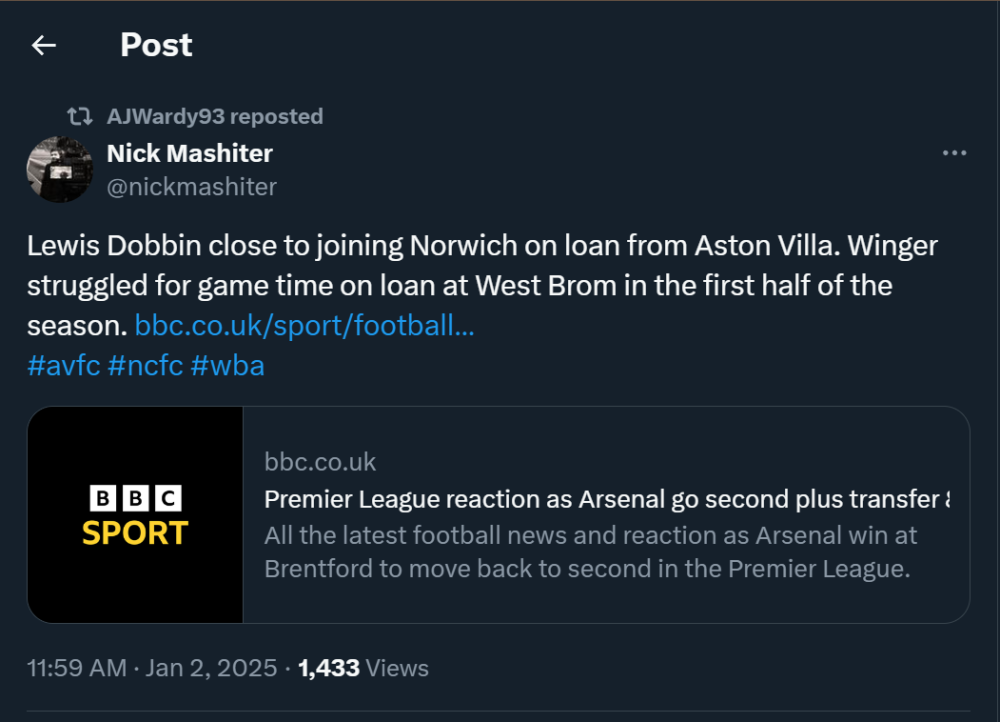
Task: Open the AJWardy93 reposted link
Action: (x=214, y=117)
